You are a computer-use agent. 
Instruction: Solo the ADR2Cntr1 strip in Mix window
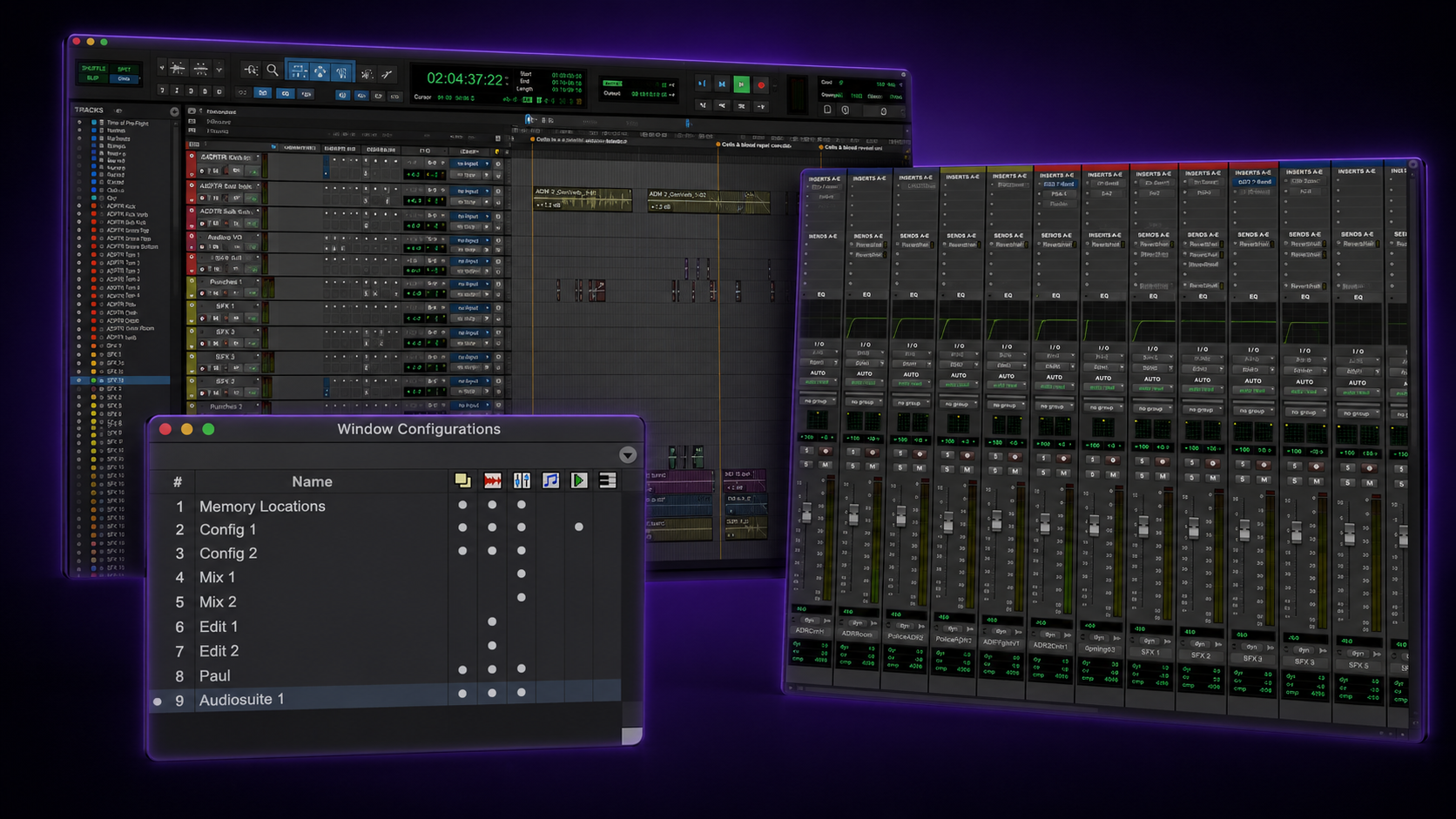1045,472
